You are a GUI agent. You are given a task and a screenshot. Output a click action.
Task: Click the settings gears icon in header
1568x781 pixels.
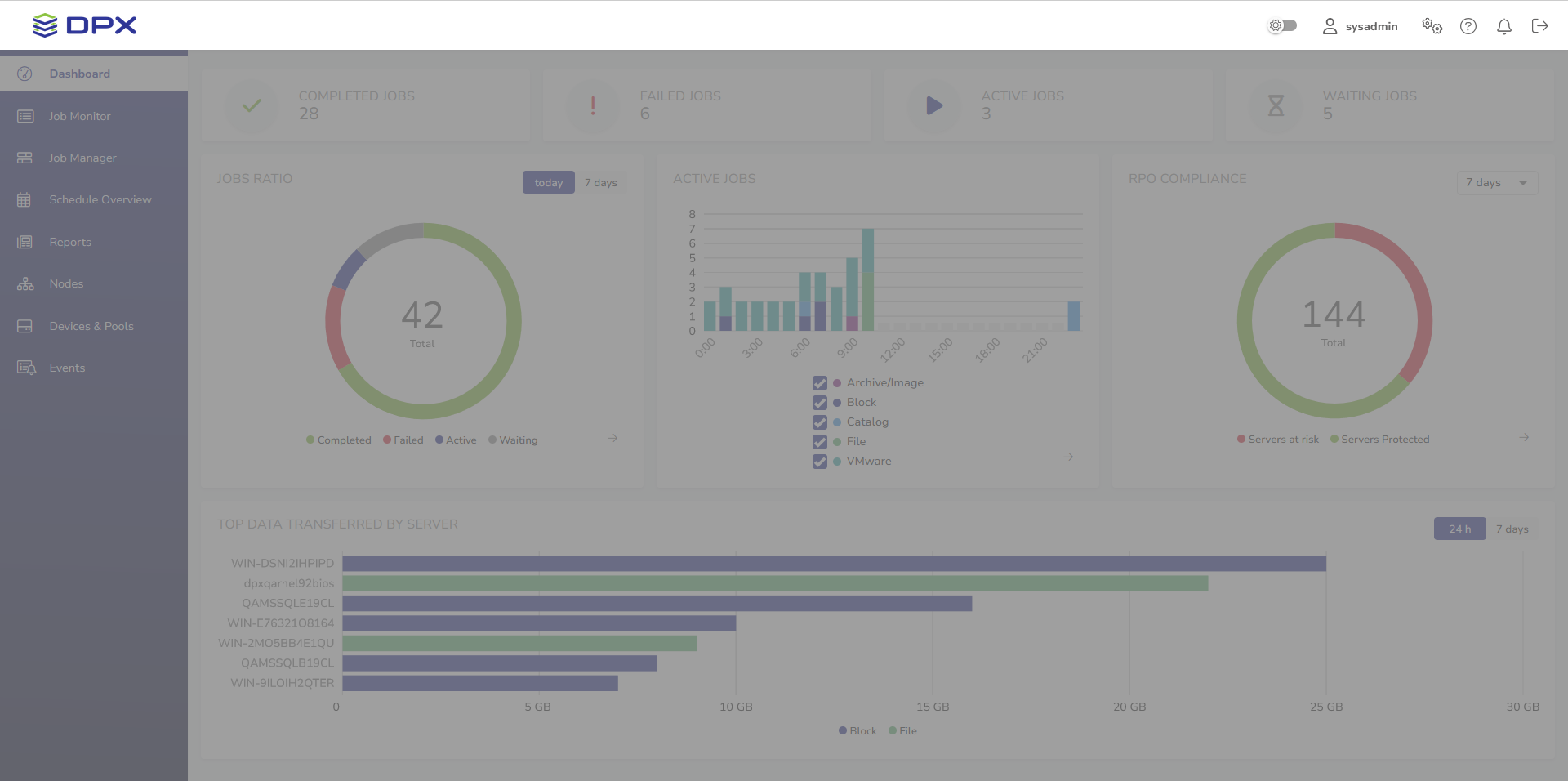tap(1432, 26)
